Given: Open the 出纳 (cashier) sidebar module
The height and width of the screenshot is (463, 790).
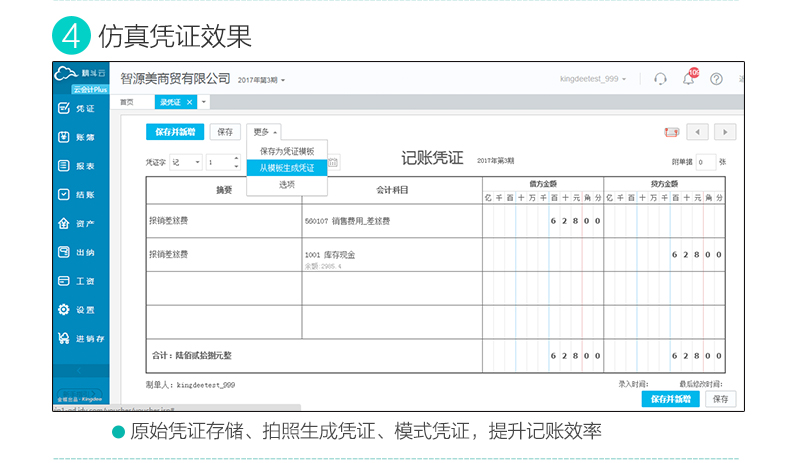Looking at the screenshot, I should [78, 253].
